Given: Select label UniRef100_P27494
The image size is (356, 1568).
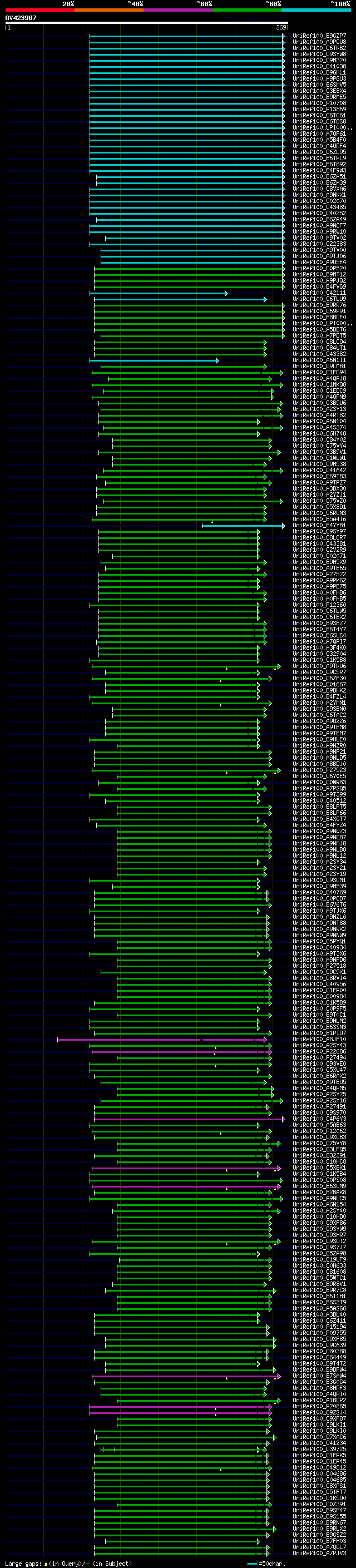Looking at the screenshot, I should [x=319, y=1058].
